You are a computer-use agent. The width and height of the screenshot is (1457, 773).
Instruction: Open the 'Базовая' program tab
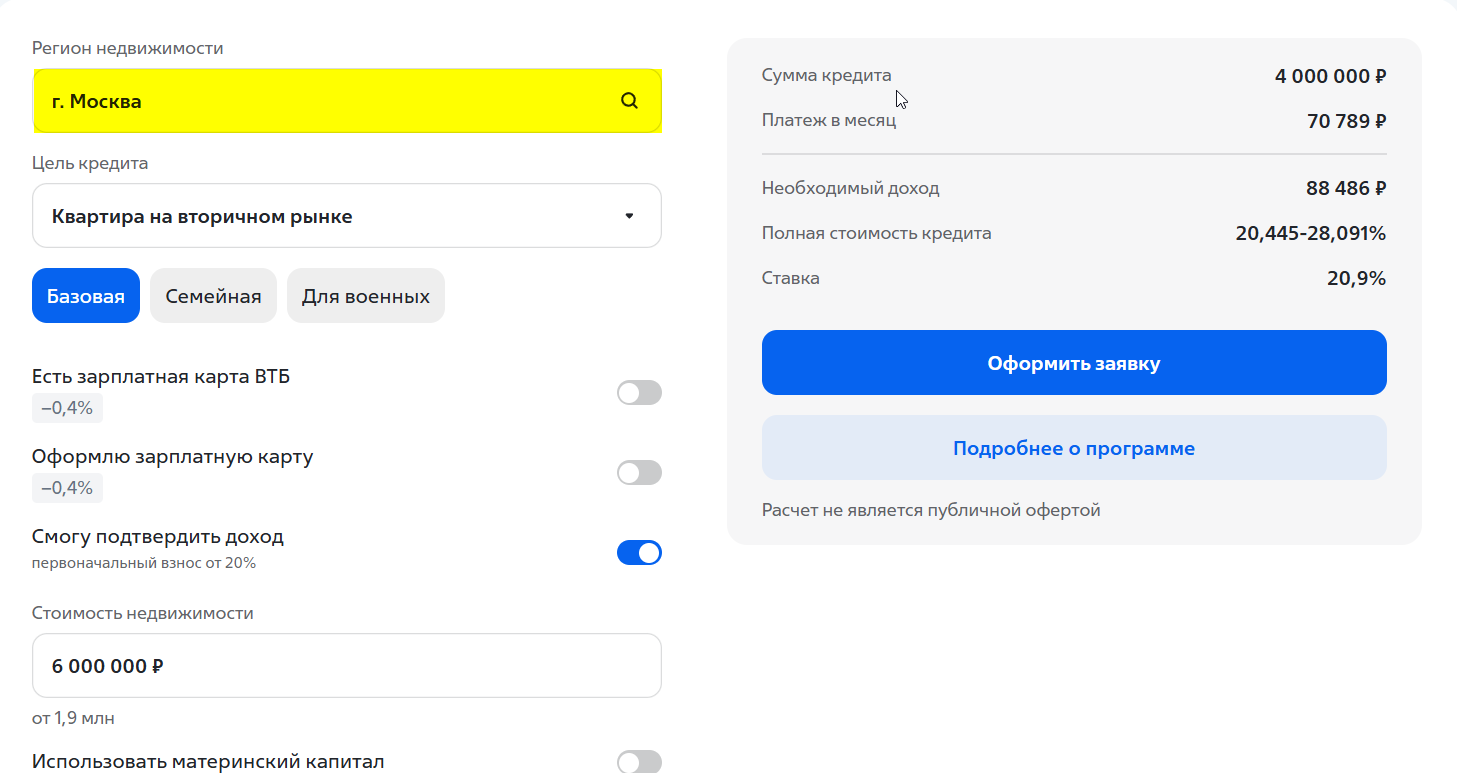[85, 295]
